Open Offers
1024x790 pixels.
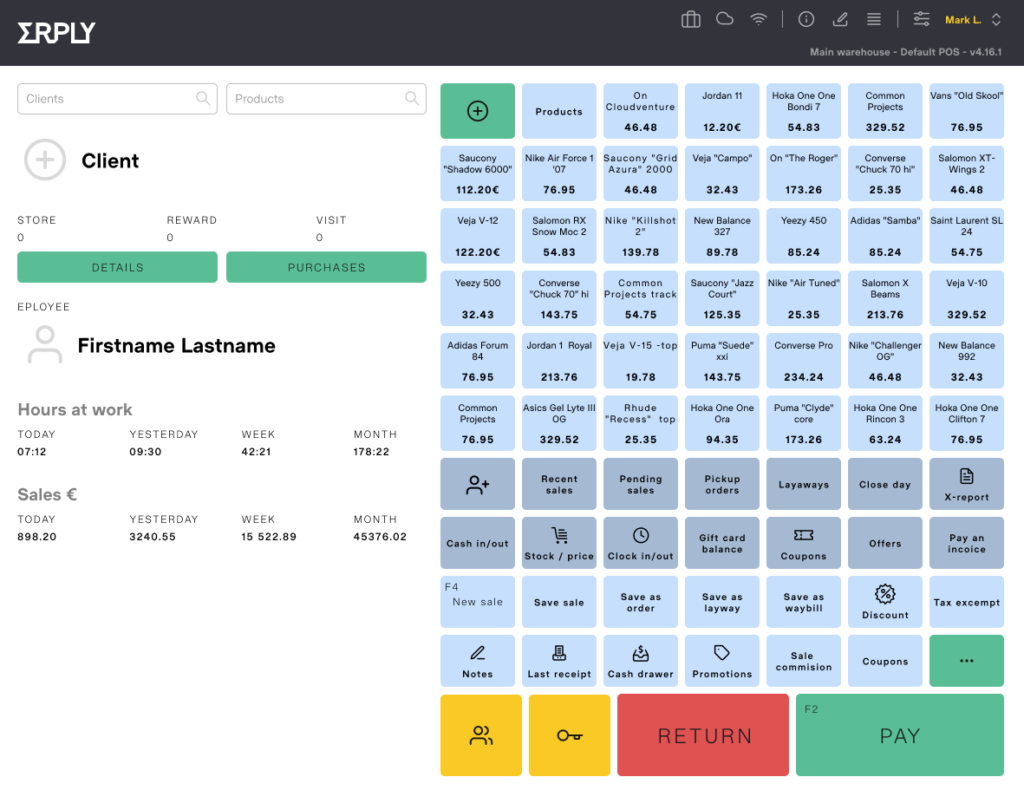(x=885, y=543)
